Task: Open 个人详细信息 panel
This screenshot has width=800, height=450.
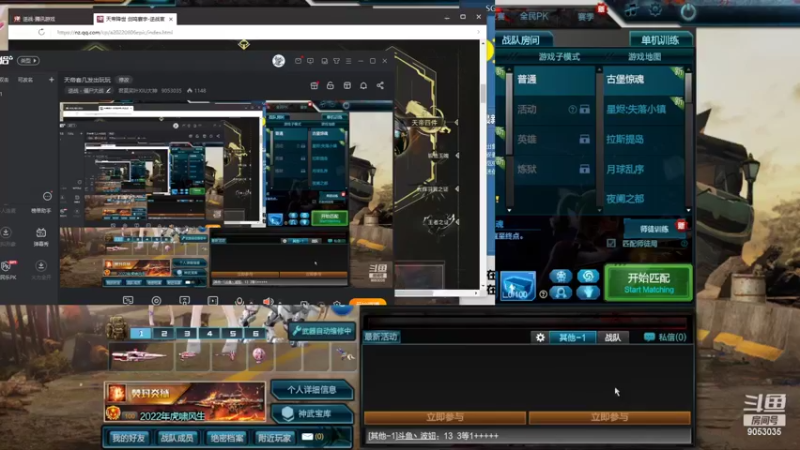Action: 312,390
